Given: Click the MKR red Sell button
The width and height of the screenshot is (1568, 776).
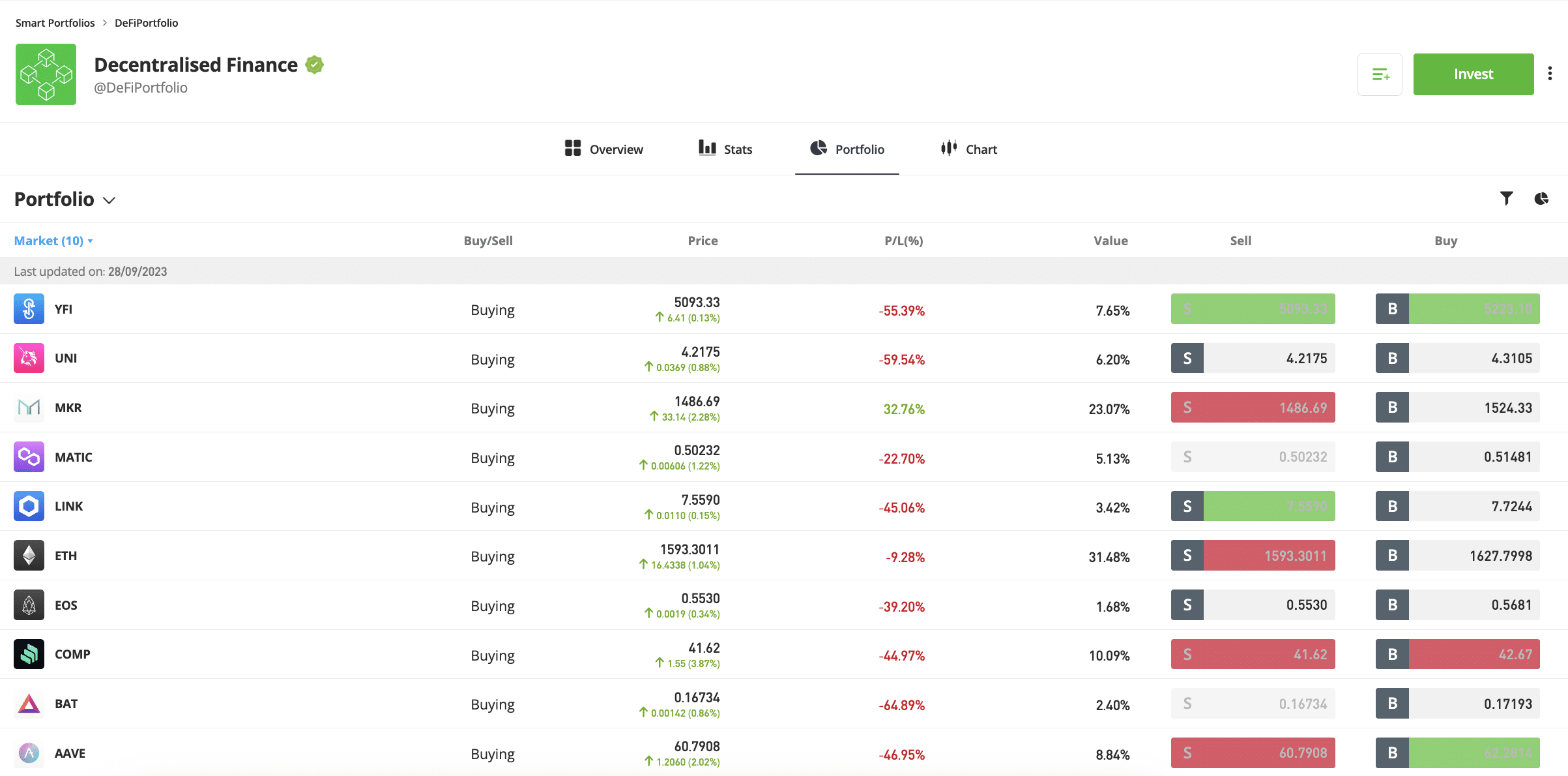Looking at the screenshot, I should (x=1253, y=408).
